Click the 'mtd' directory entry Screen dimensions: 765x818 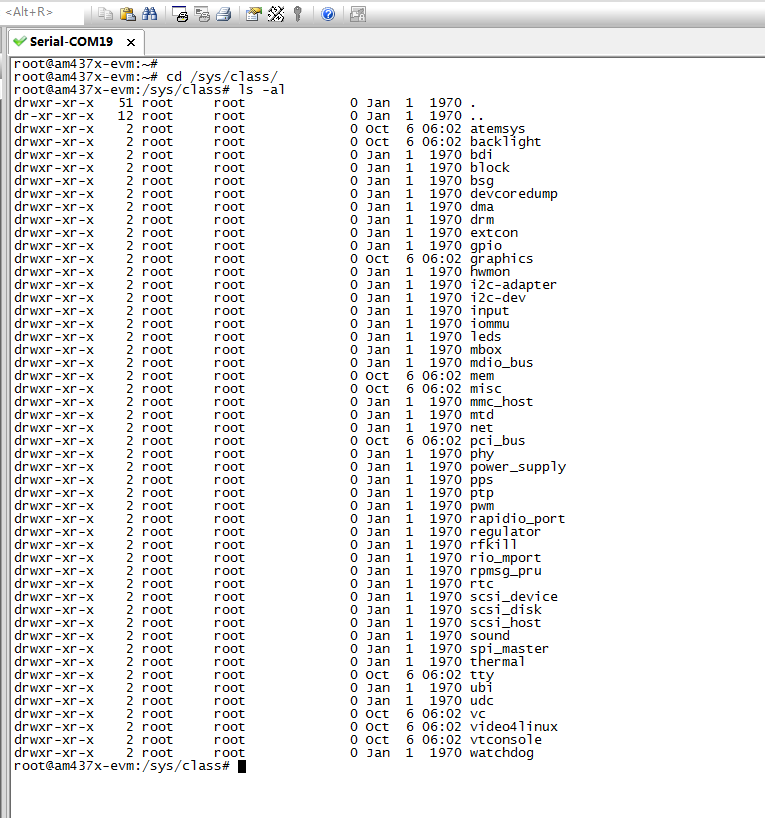[x=482, y=415]
